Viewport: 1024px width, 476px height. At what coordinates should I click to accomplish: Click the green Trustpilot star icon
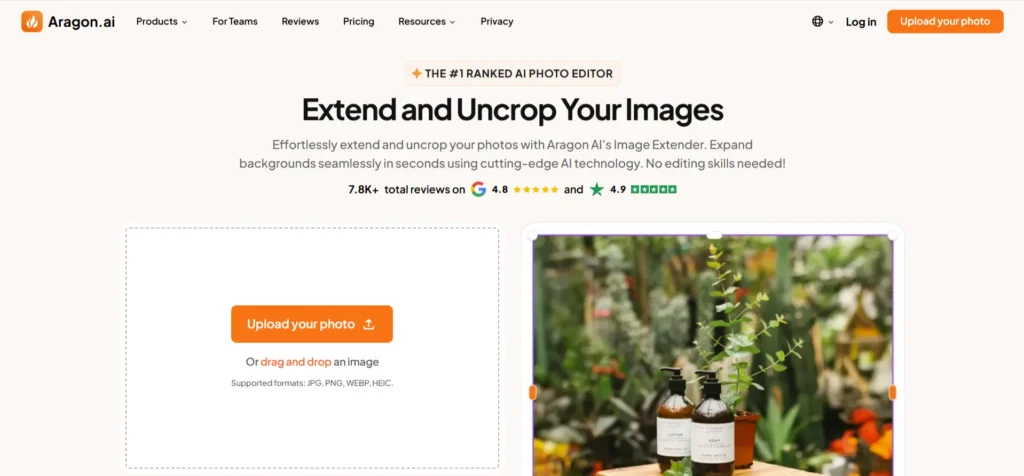click(597, 189)
